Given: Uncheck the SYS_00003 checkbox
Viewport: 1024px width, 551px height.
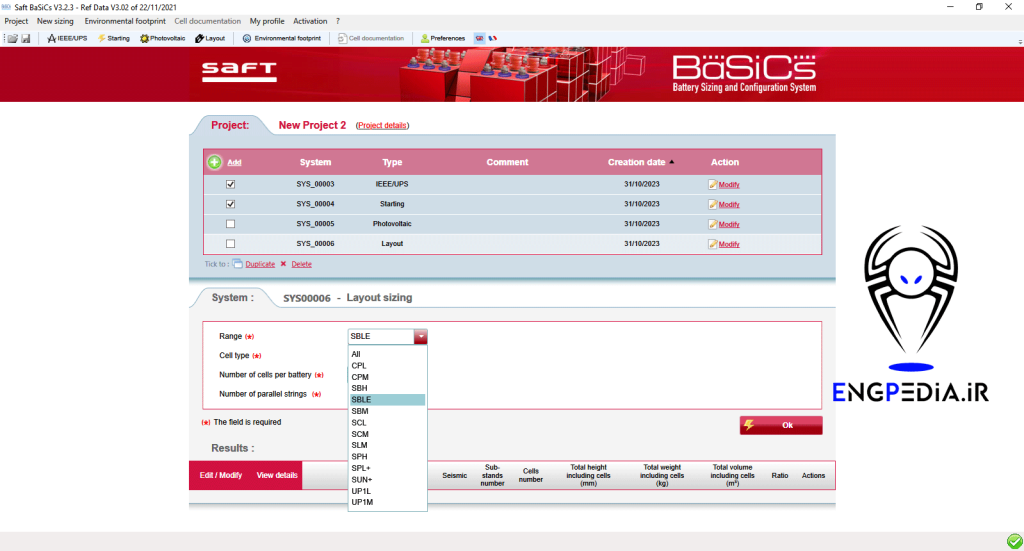Looking at the screenshot, I should (x=231, y=184).
